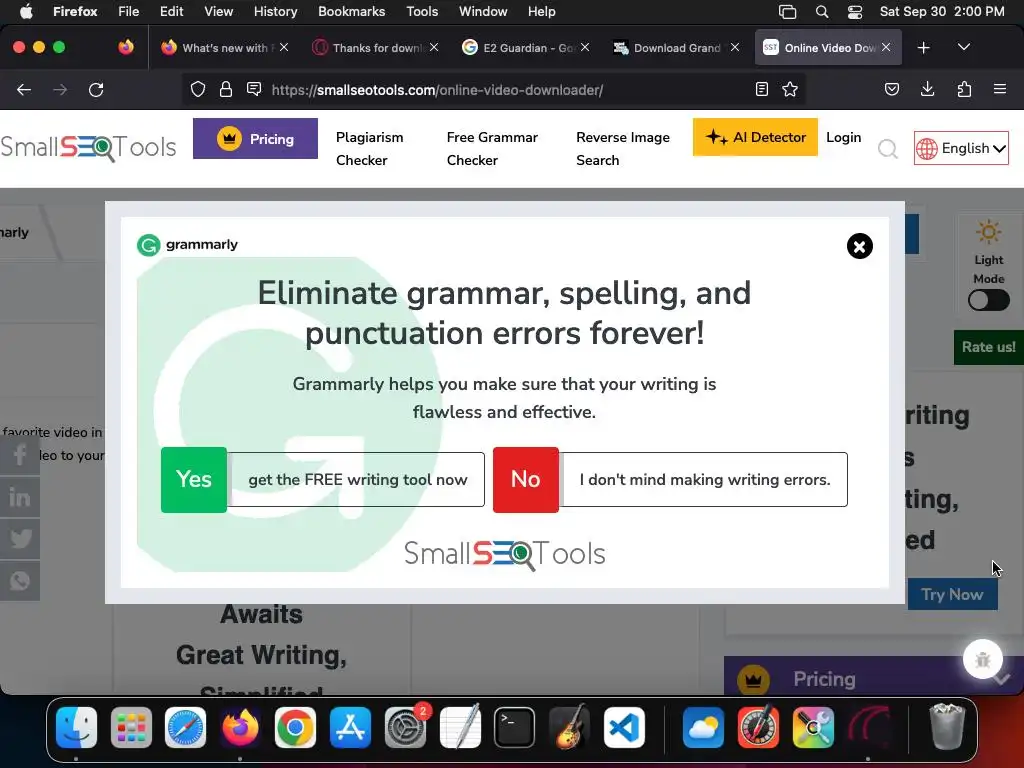Open Visual Studio Code from the Dock
The width and height of the screenshot is (1024, 768).
pyautogui.click(x=624, y=728)
